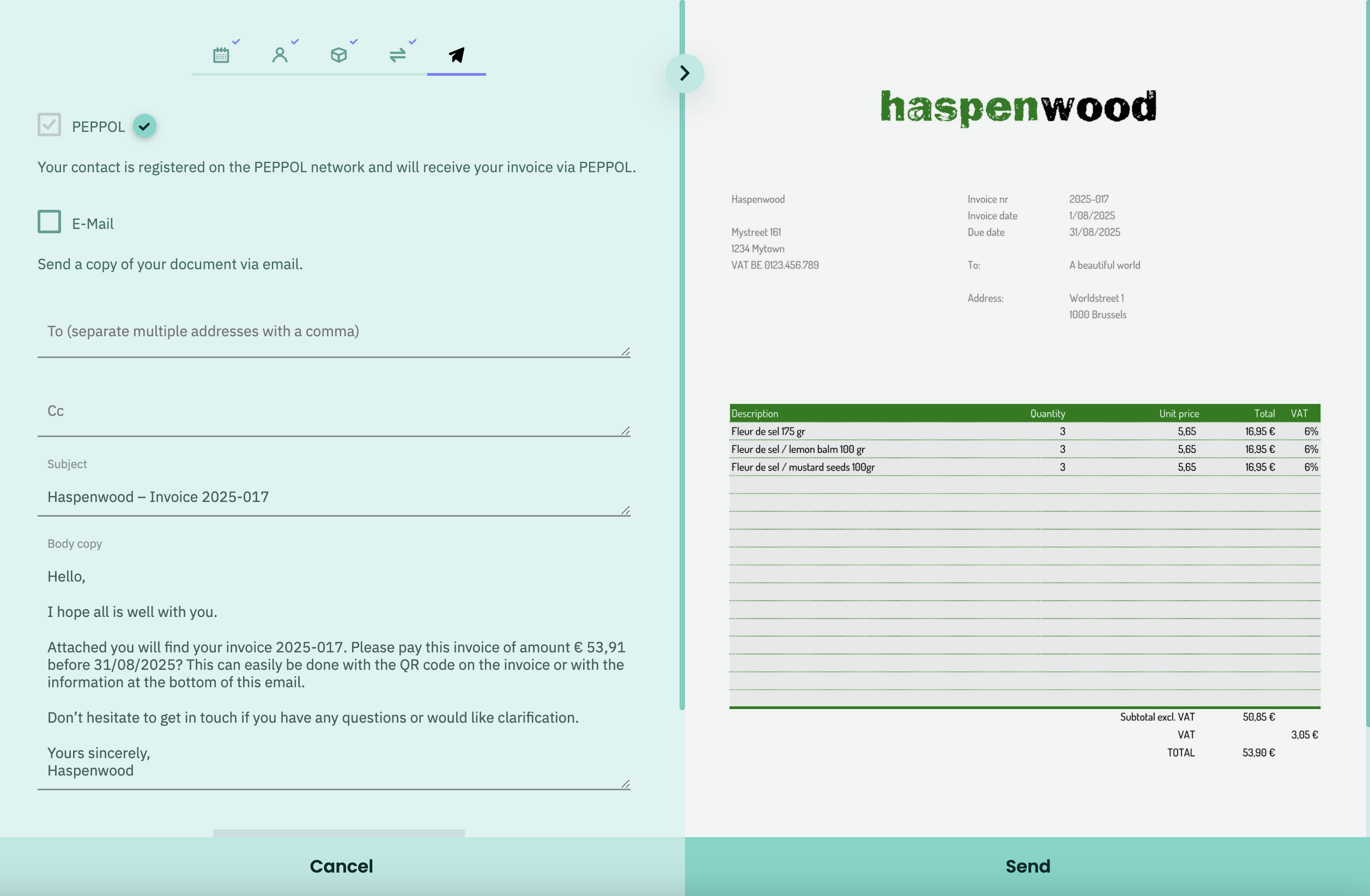This screenshot has width=1370, height=896.
Task: Collapse panel with chevron arrow button
Action: [x=684, y=73]
